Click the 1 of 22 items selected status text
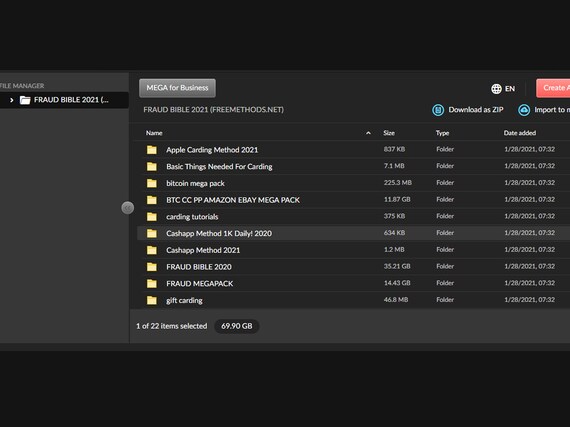 click(x=172, y=326)
